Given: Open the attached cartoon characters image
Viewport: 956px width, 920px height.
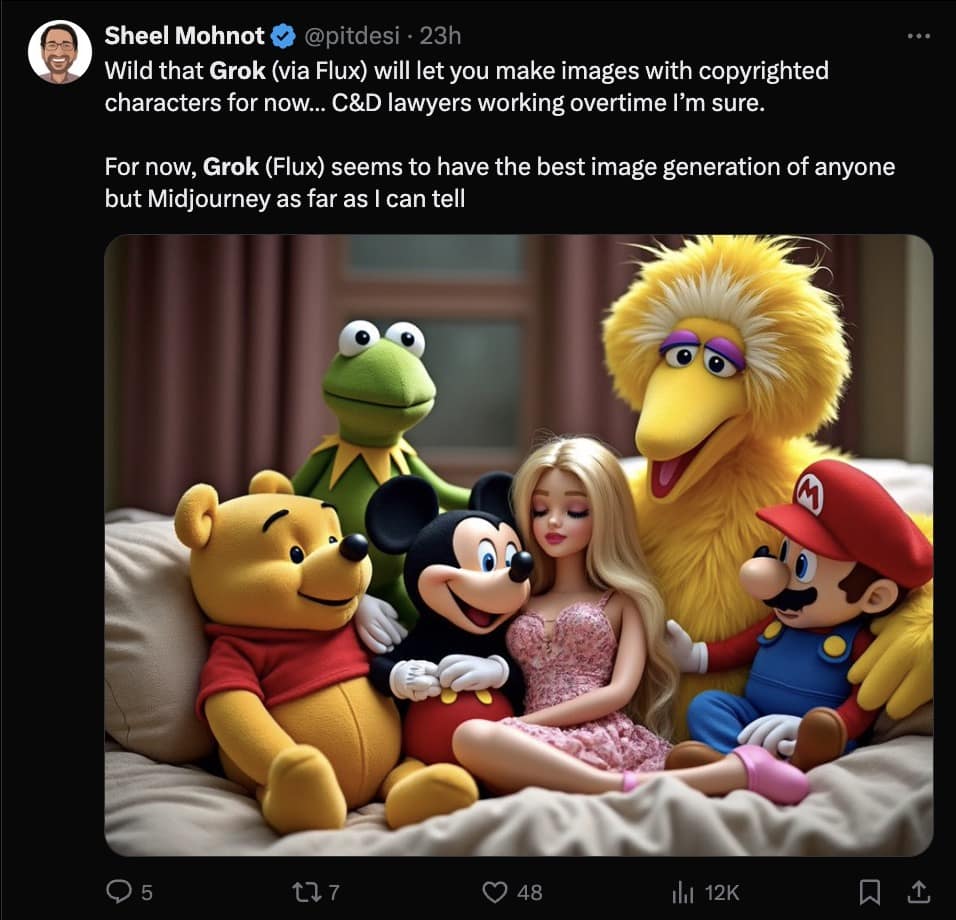Looking at the screenshot, I should (x=518, y=545).
